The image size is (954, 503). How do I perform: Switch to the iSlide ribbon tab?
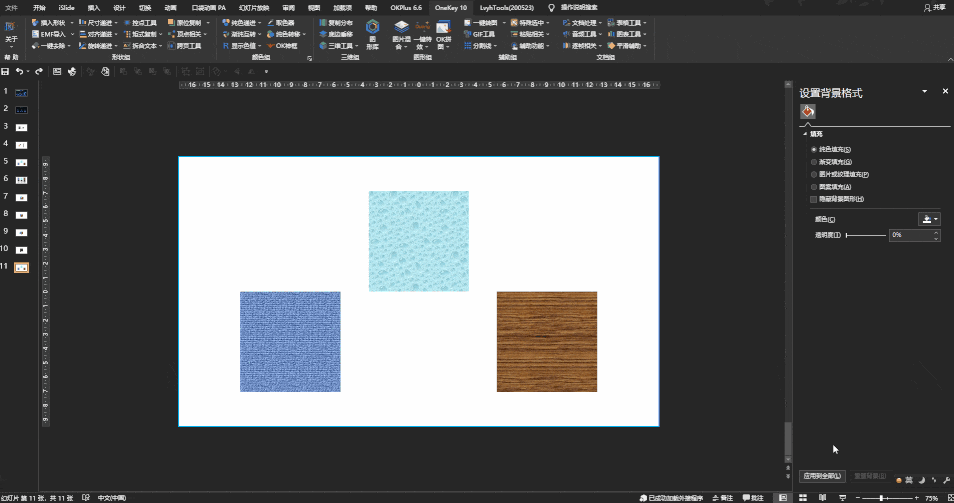[66, 7]
